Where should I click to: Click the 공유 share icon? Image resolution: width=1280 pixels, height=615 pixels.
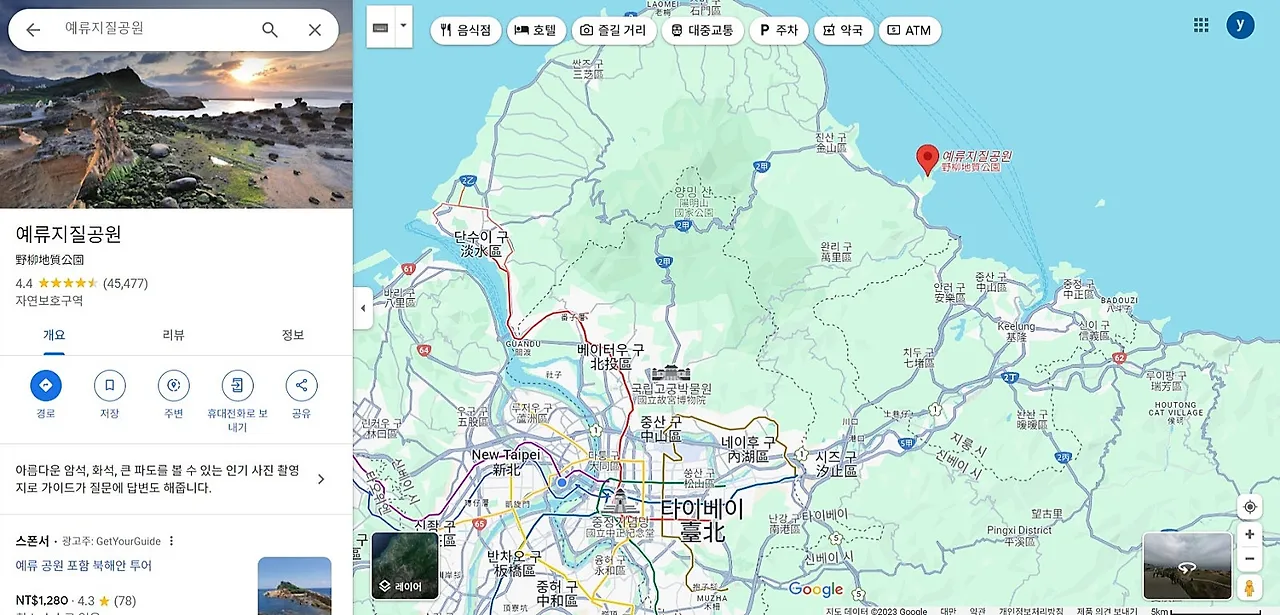pos(301,386)
